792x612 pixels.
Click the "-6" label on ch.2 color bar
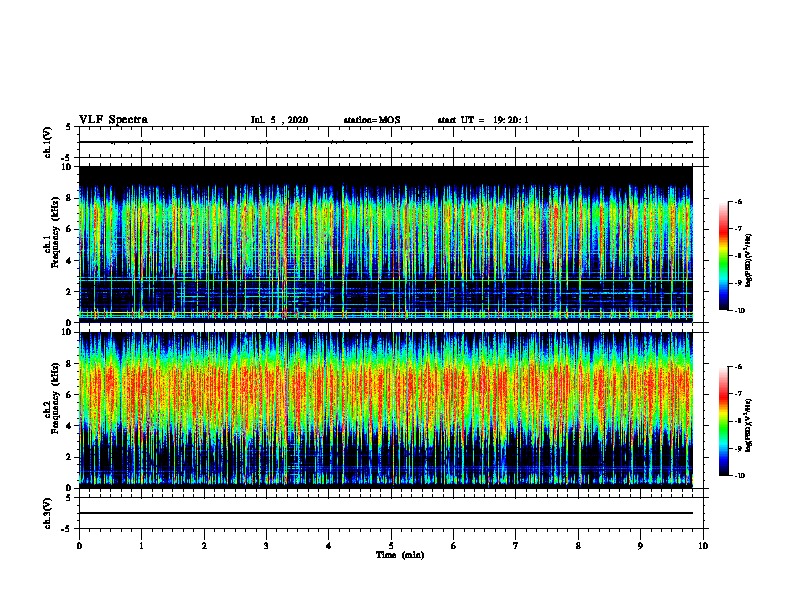click(738, 367)
